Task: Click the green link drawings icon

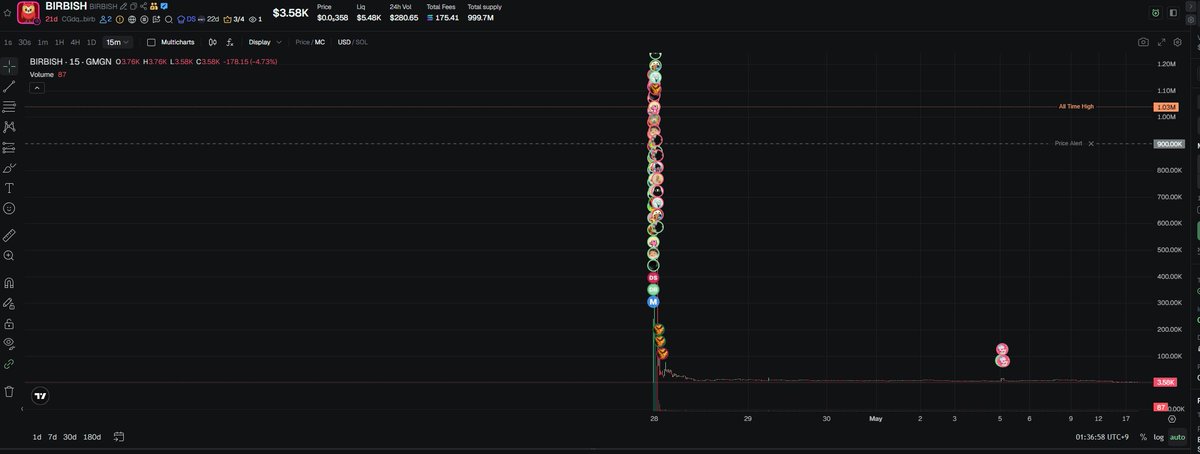Action: click(x=9, y=364)
